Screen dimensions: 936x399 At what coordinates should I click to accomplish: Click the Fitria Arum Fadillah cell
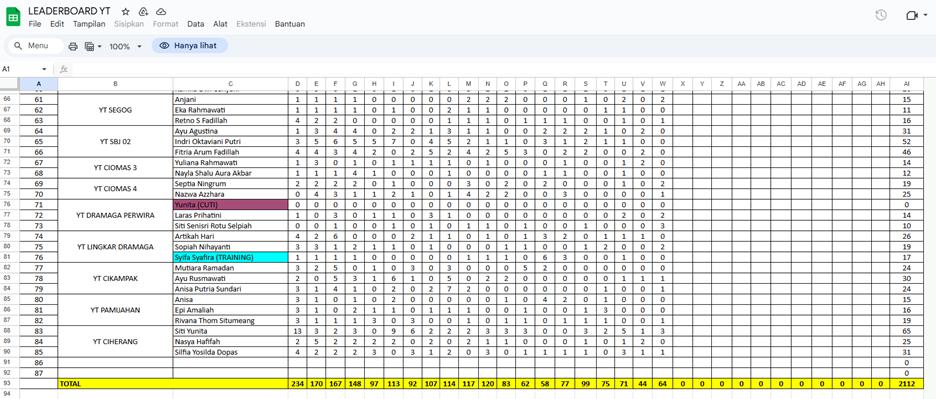(x=230, y=152)
